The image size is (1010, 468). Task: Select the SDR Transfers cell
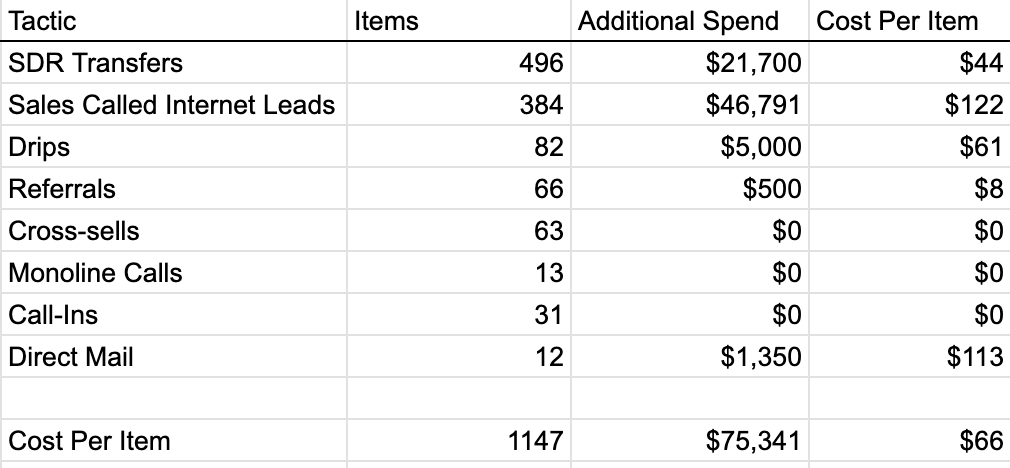174,62
